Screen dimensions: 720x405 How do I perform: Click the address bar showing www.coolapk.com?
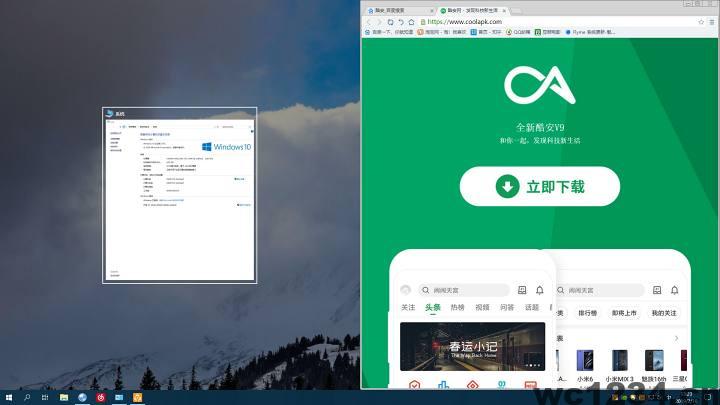tap(558, 22)
